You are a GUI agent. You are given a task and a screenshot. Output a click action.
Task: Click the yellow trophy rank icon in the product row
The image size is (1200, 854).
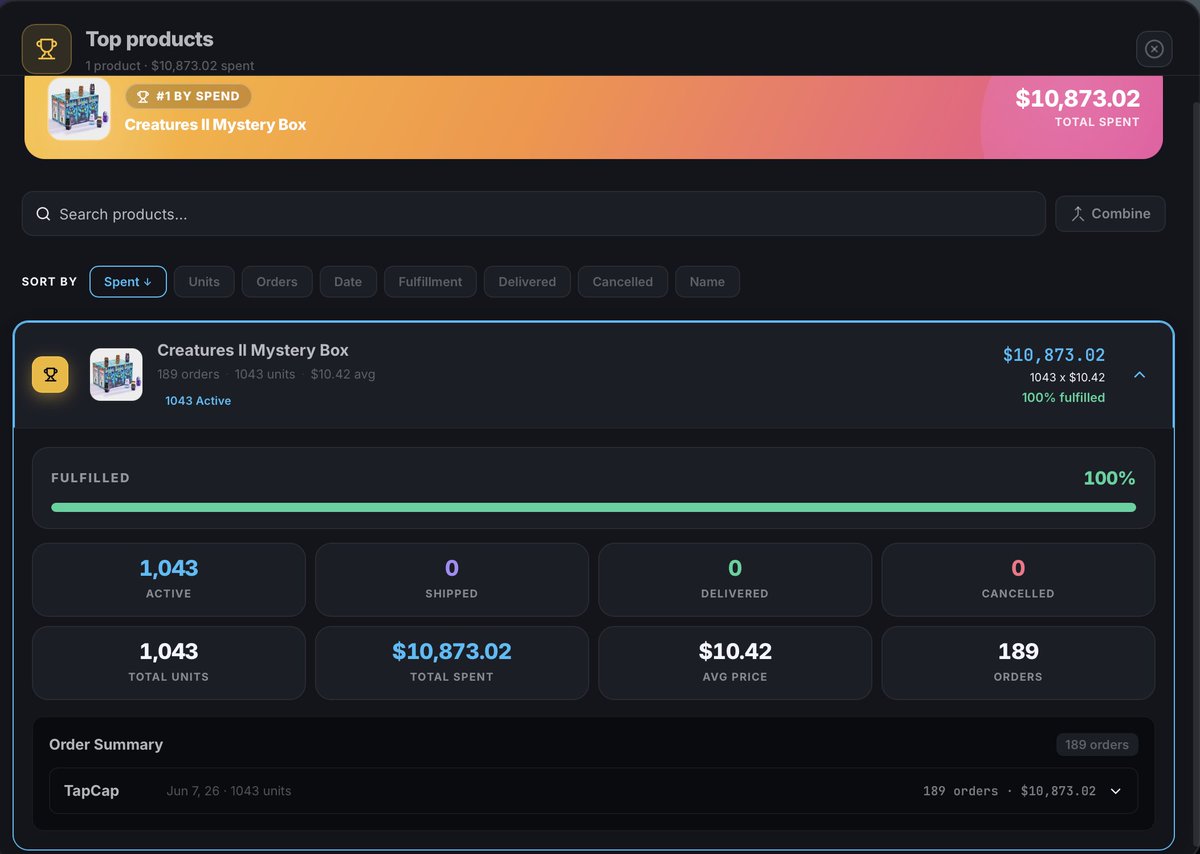coord(50,375)
